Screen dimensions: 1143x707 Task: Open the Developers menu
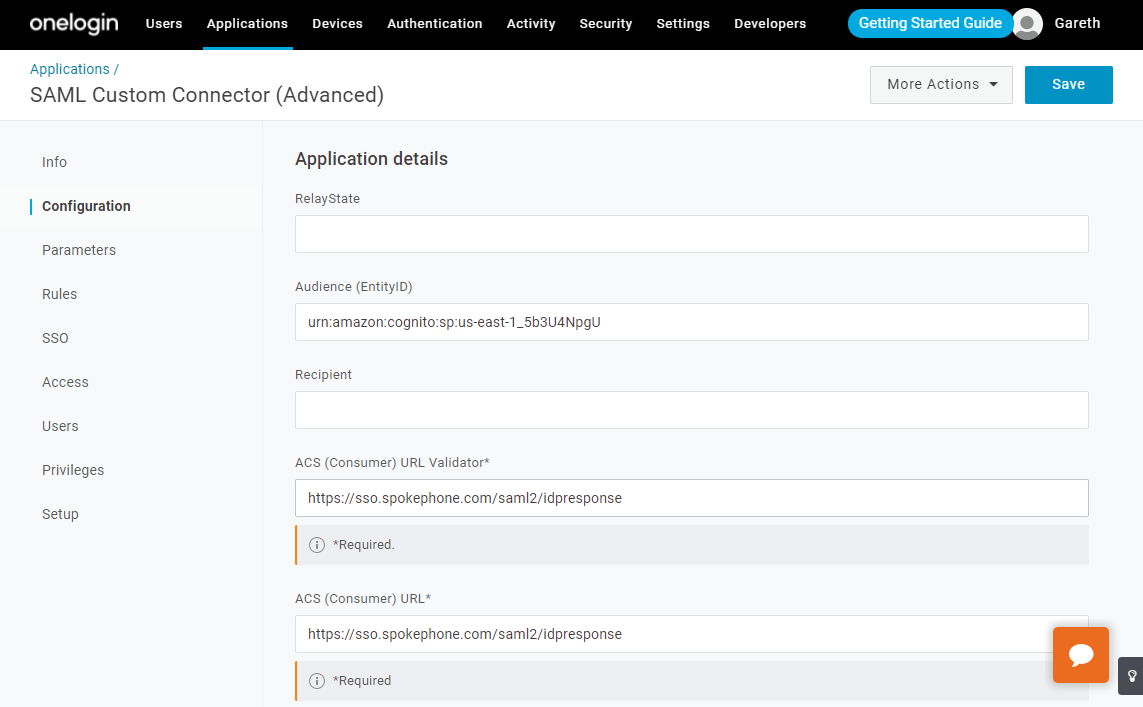(x=770, y=23)
